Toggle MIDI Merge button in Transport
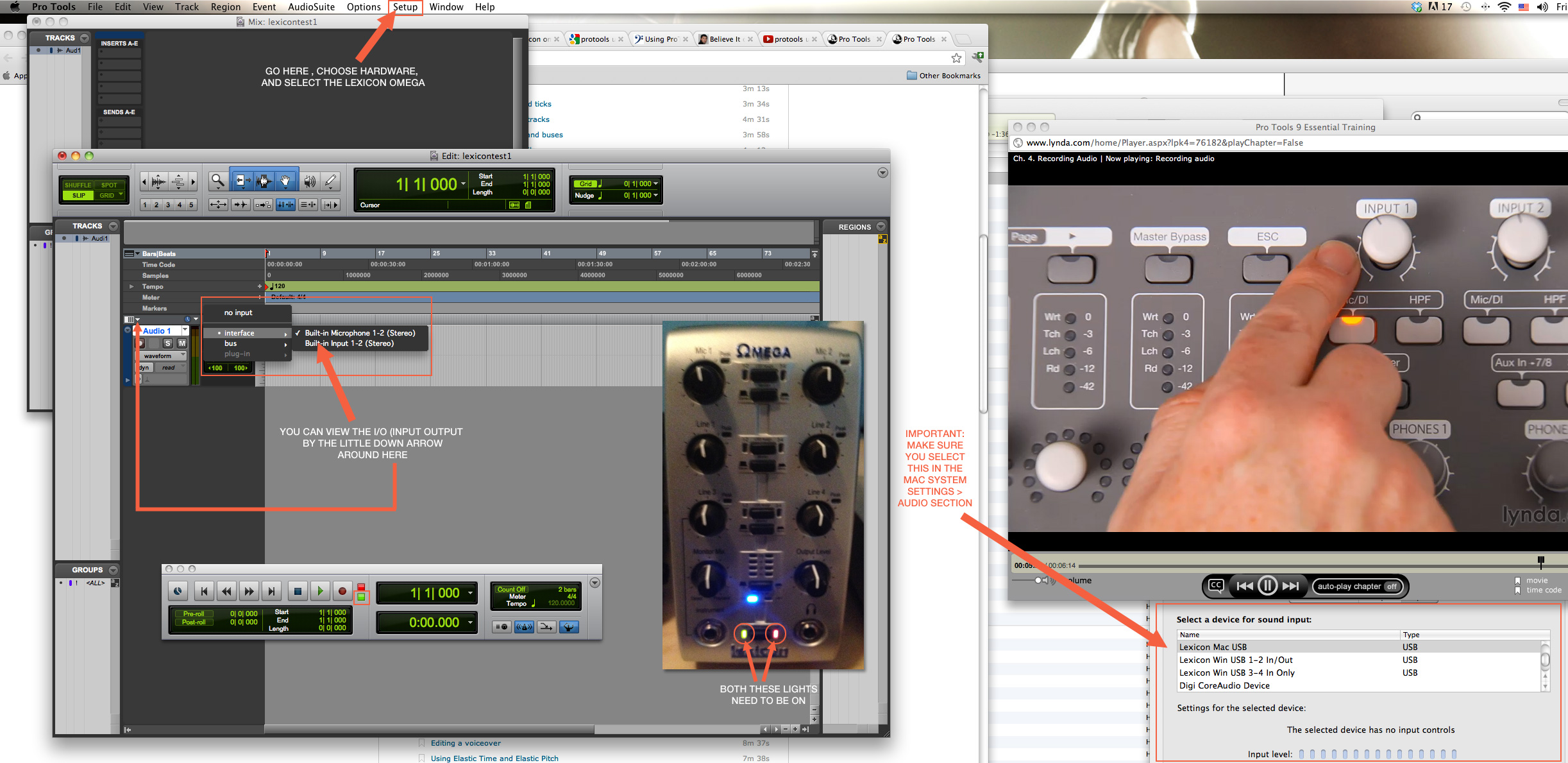 (546, 627)
